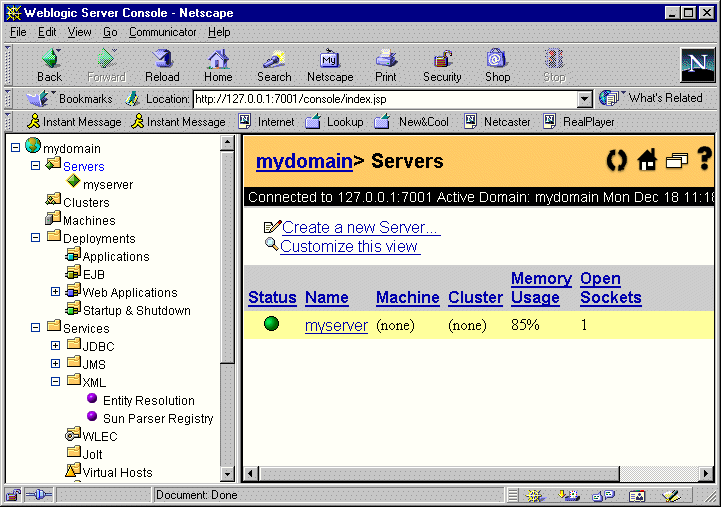Click the Netcaster personal toolbar link
Image resolution: width=721 pixels, height=507 pixels.
[x=497, y=122]
